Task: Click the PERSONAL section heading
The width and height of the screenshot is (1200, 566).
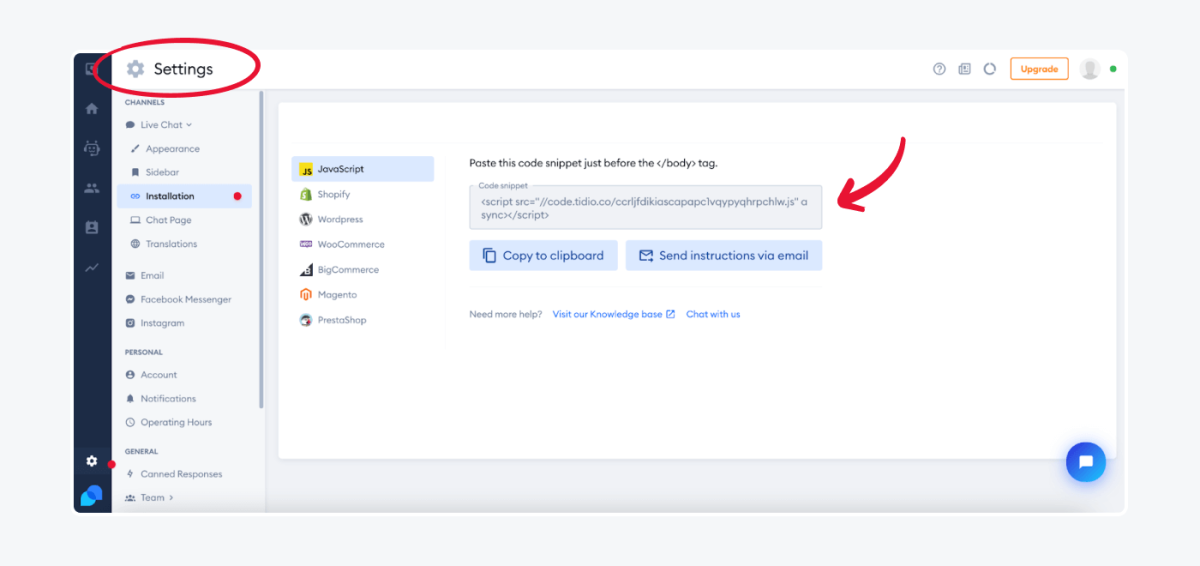Action: tap(144, 352)
